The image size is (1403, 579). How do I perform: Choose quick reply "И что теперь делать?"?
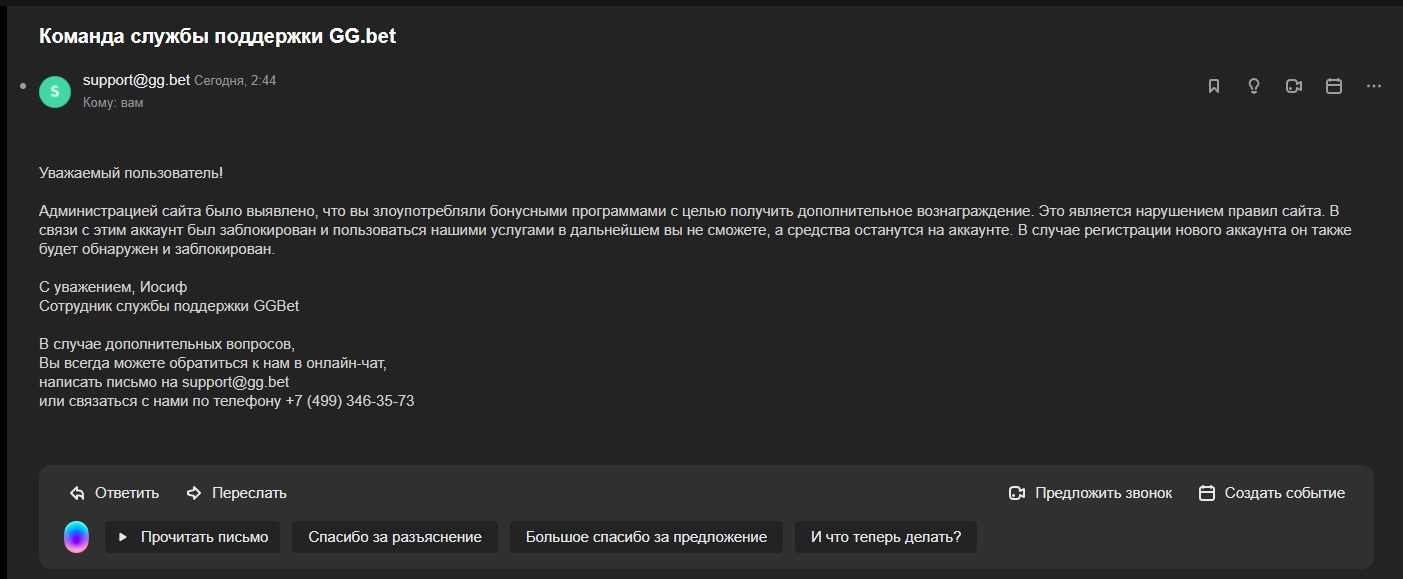click(x=886, y=537)
